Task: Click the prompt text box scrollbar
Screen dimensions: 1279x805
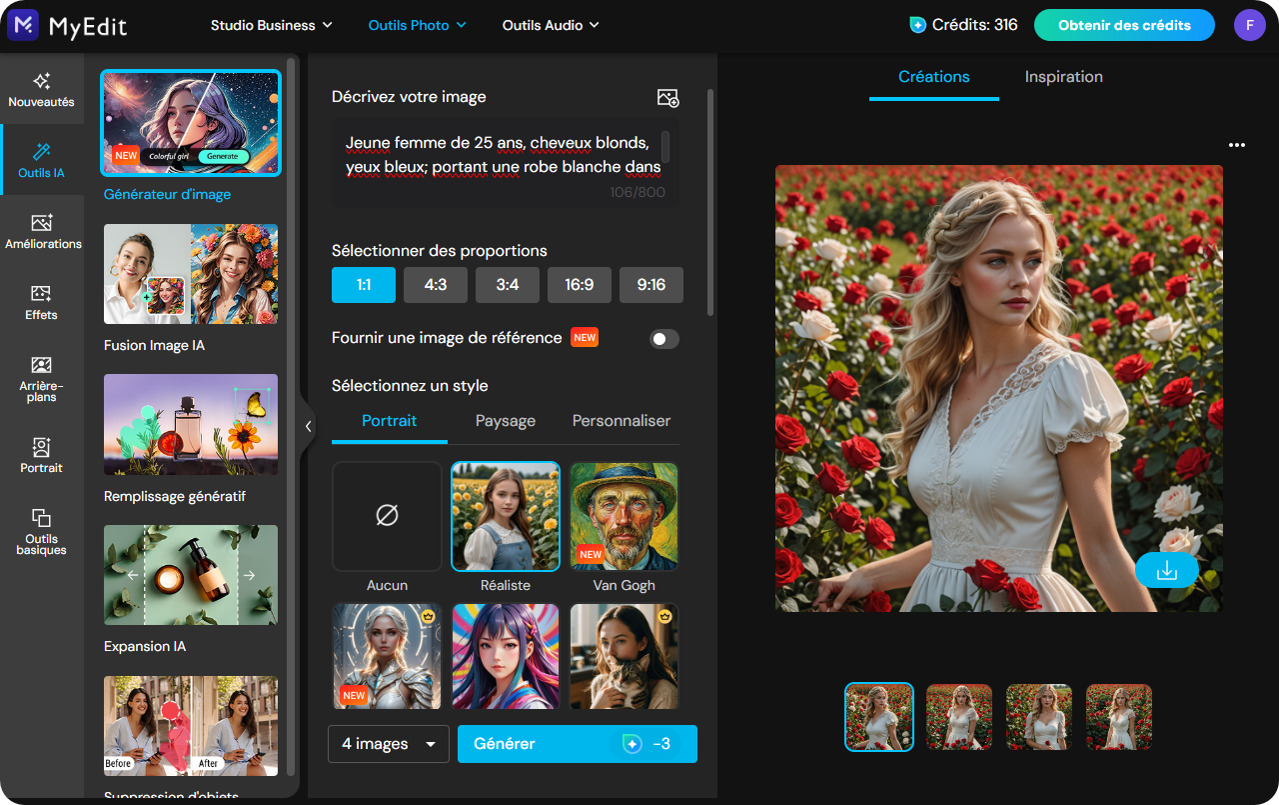Action: click(666, 148)
